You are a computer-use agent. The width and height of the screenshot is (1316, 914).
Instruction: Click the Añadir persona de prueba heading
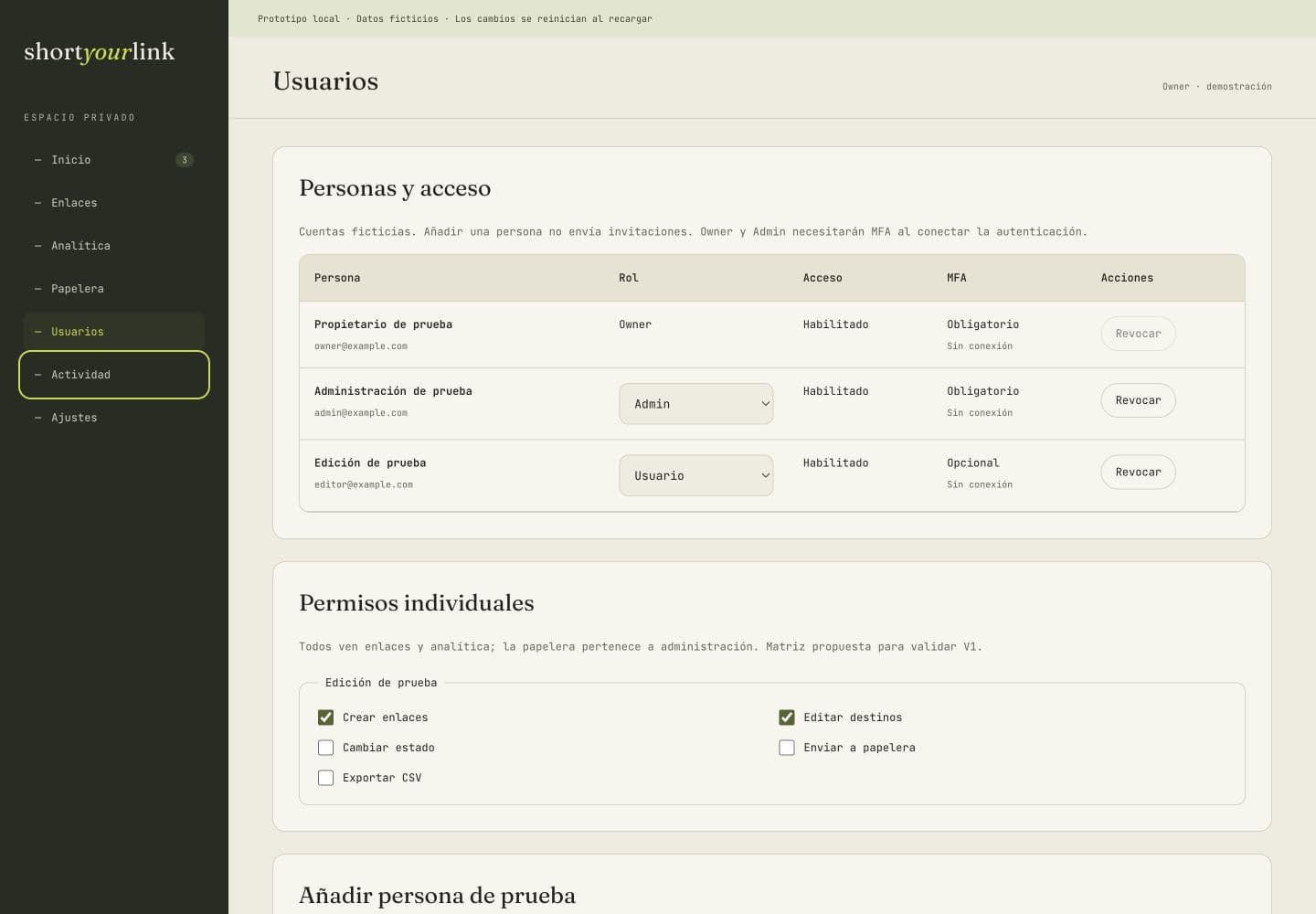[438, 896]
